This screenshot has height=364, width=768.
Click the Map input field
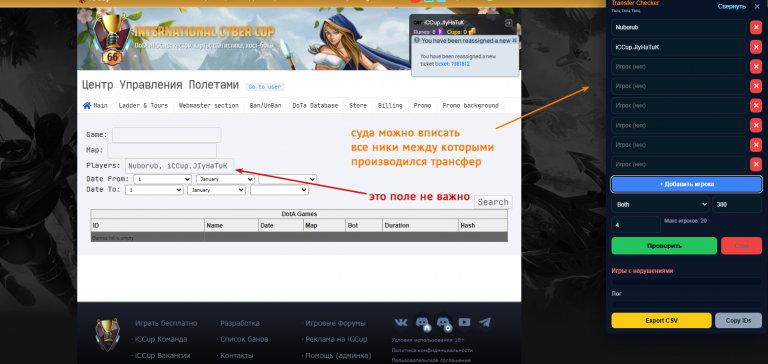click(162, 150)
